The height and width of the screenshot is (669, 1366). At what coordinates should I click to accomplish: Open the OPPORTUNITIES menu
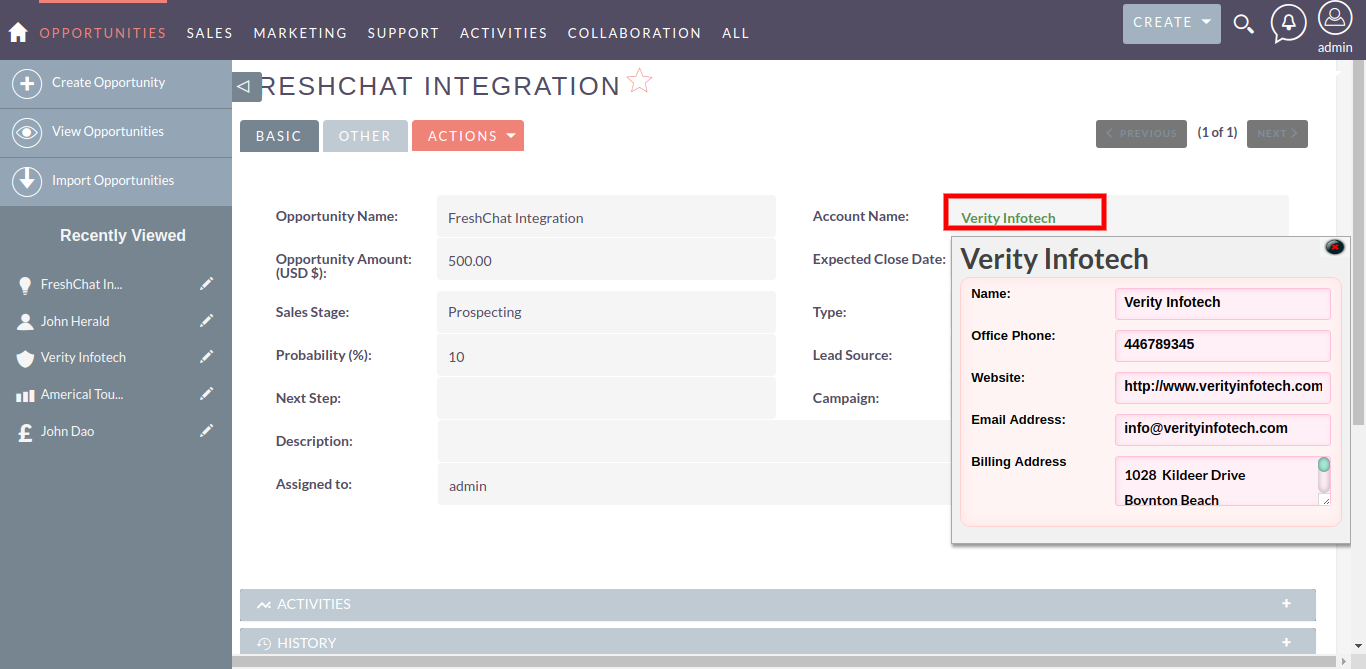tap(103, 33)
